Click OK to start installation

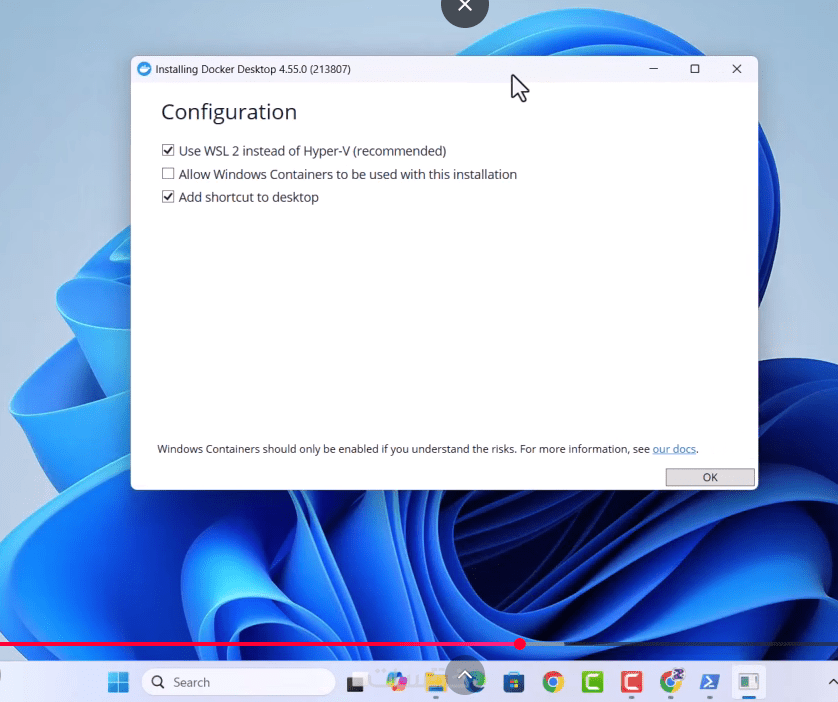click(x=710, y=477)
